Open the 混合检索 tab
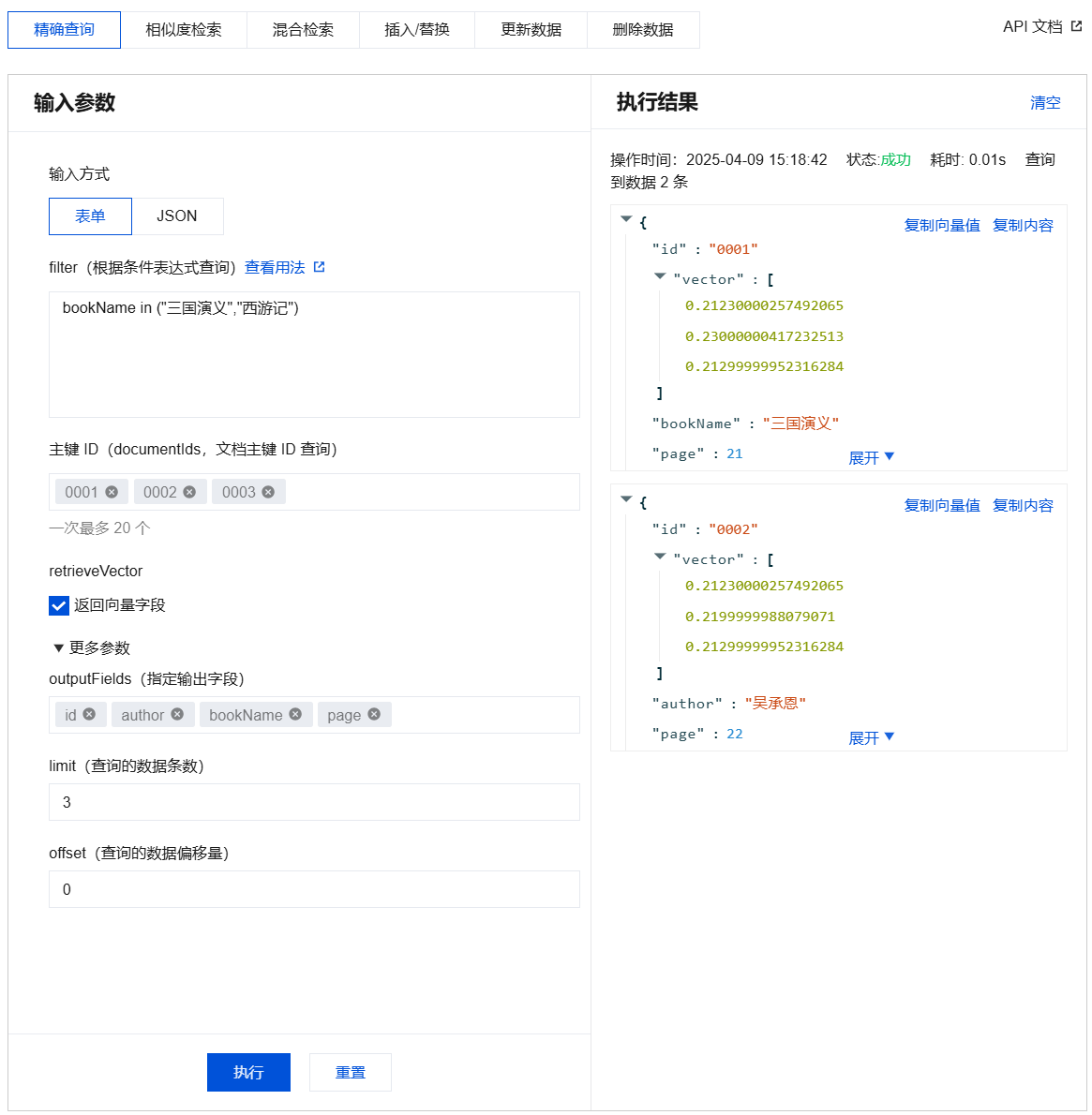Image resolution: width=1092 pixels, height=1115 pixels. [303, 30]
